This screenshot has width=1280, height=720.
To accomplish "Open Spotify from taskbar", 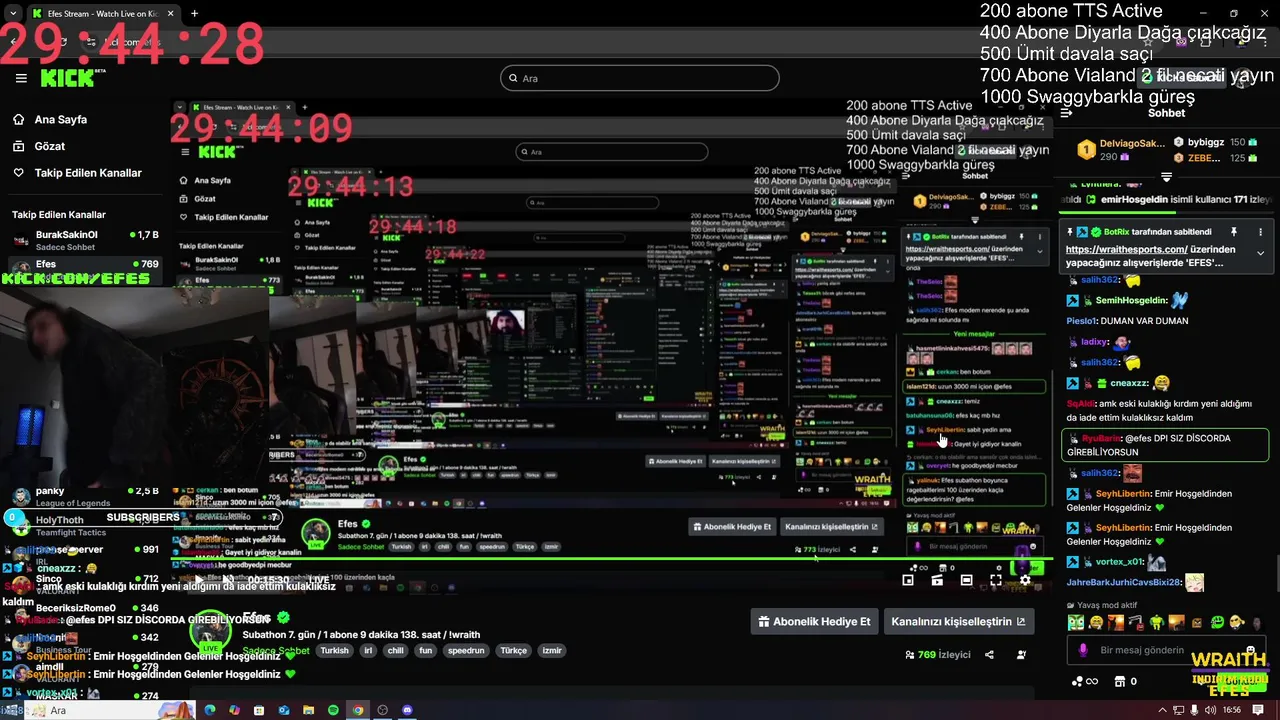I will pyautogui.click(x=333, y=710).
